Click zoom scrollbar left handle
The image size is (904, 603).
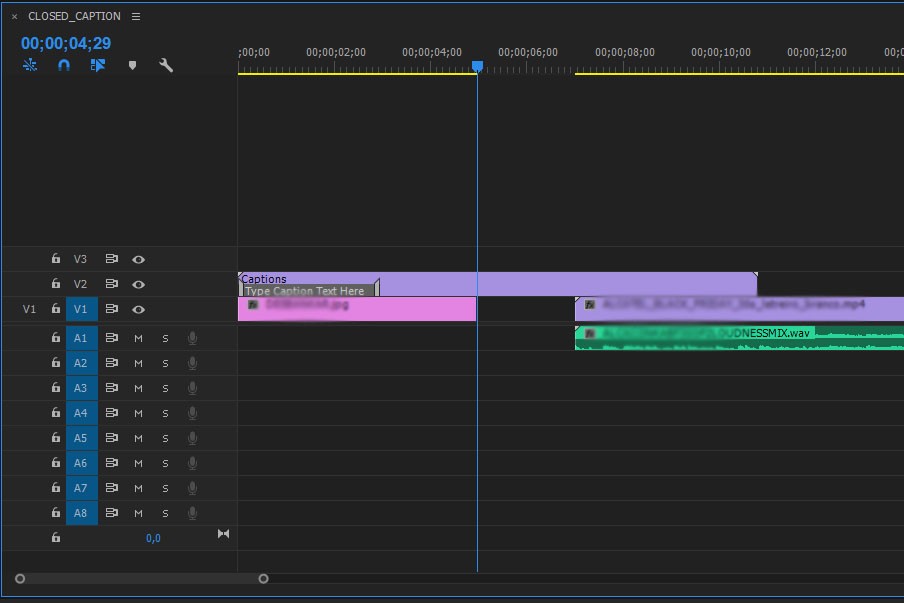tap(20, 579)
